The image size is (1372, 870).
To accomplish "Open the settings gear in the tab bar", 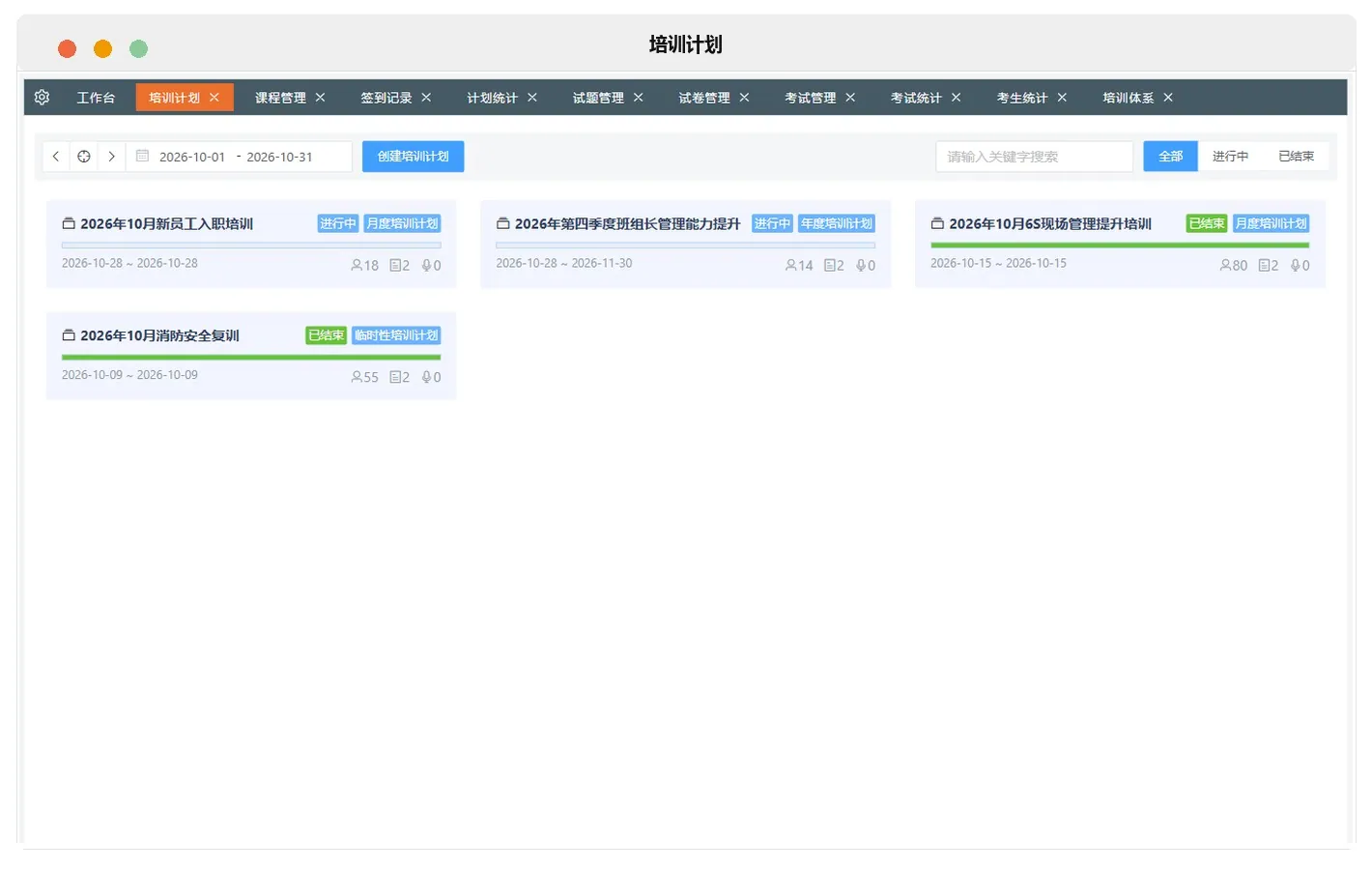I will [42, 98].
